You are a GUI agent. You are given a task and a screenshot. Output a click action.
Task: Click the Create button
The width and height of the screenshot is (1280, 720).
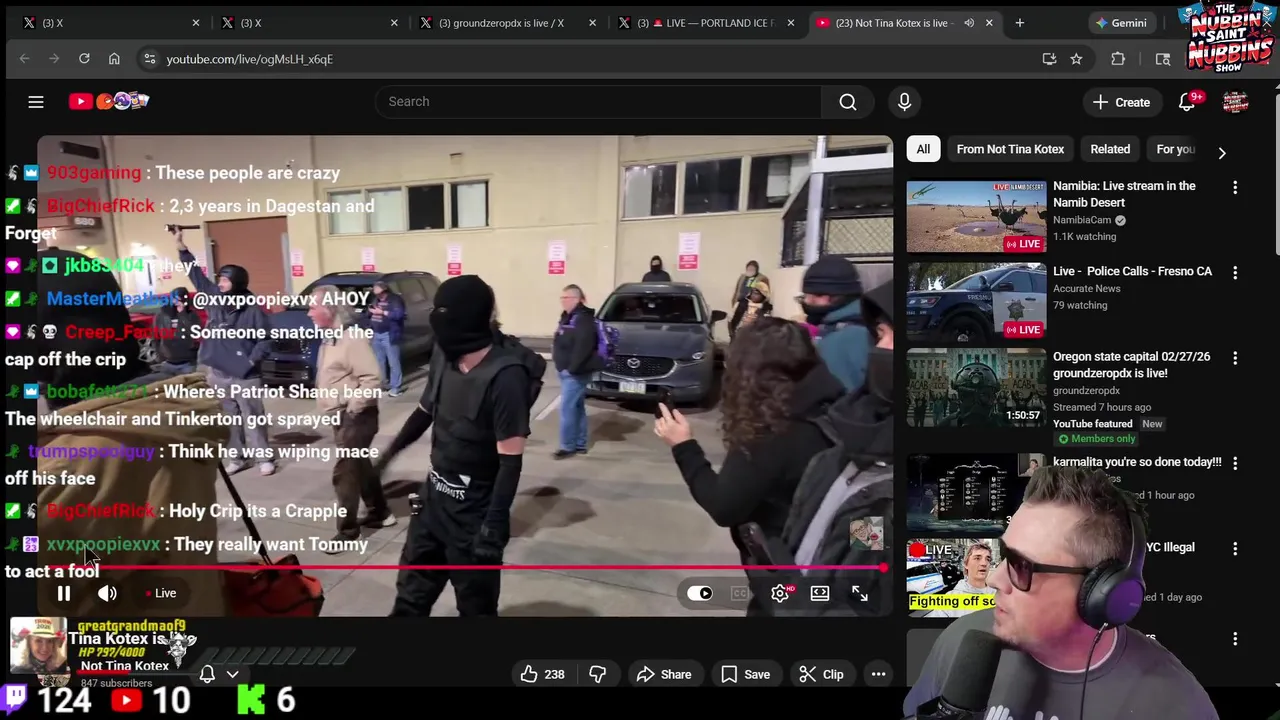[x=1121, y=102]
